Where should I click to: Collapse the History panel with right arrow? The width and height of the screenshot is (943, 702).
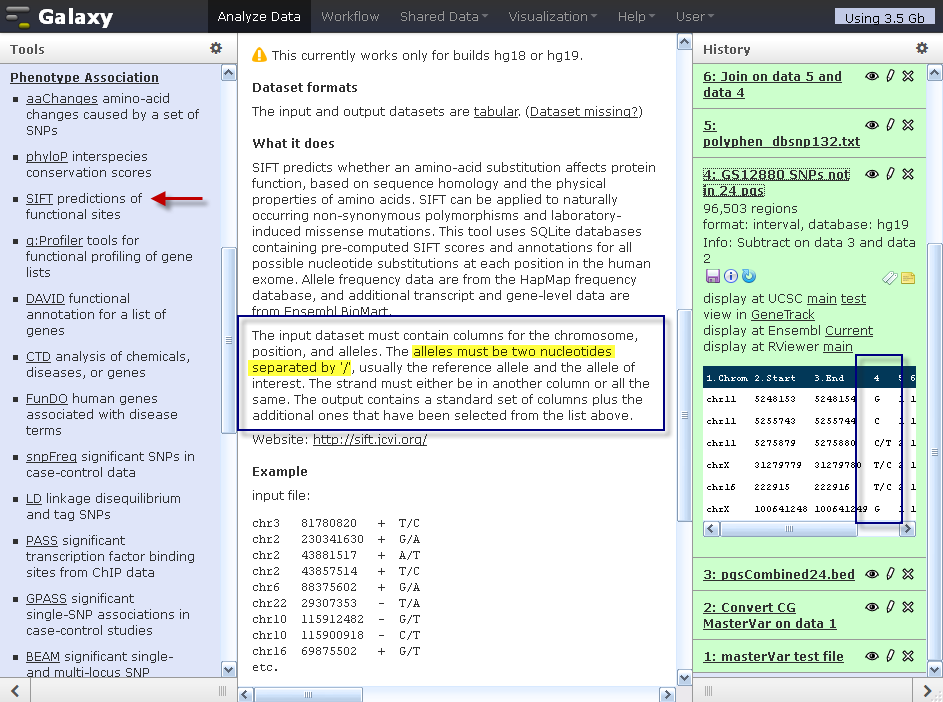[927, 691]
